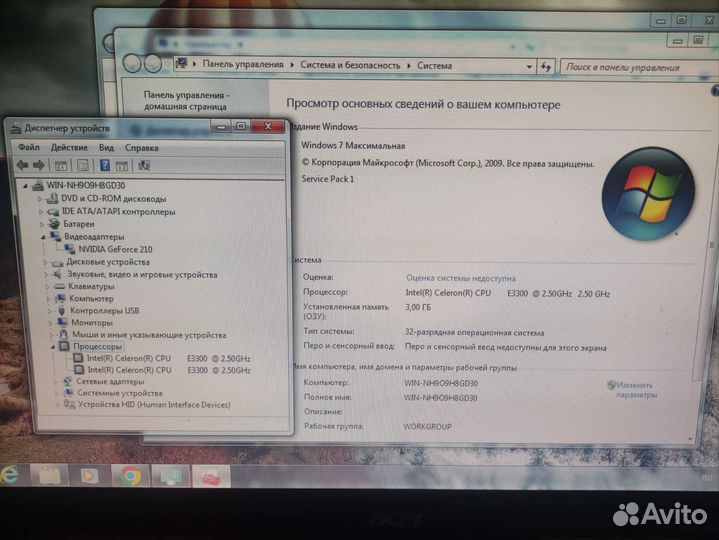The height and width of the screenshot is (540, 719).
Task: Open Google Chrome from the taskbar
Action: (x=130, y=476)
